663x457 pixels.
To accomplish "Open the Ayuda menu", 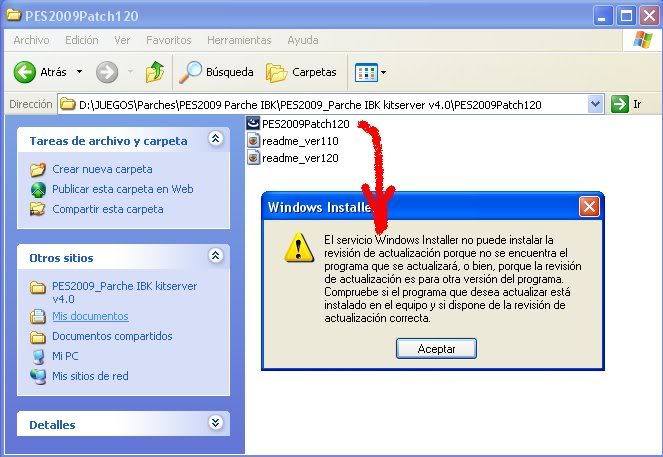I will (x=303, y=40).
